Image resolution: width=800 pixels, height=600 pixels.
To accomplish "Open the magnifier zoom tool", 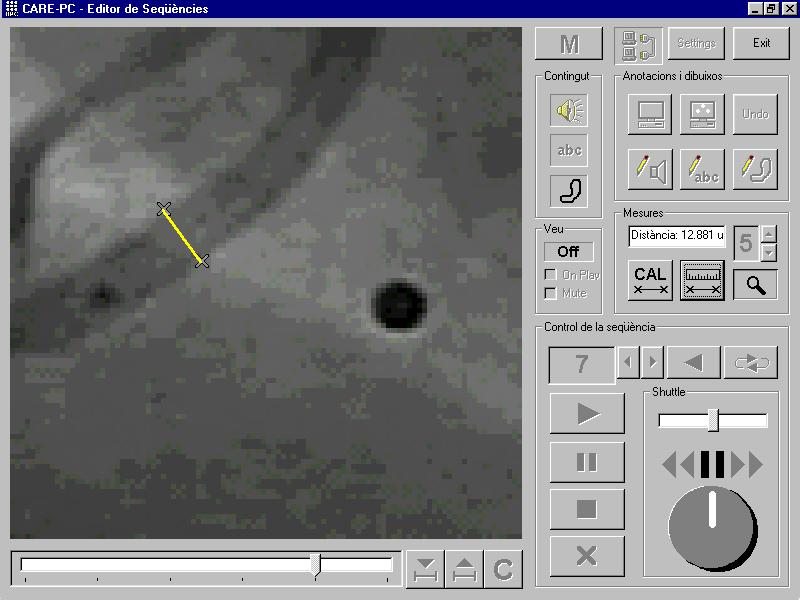I will point(755,284).
